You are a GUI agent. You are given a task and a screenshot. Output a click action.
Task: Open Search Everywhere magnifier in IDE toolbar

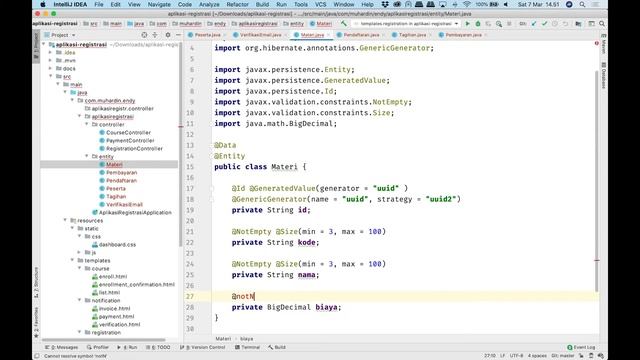[x=602, y=24]
